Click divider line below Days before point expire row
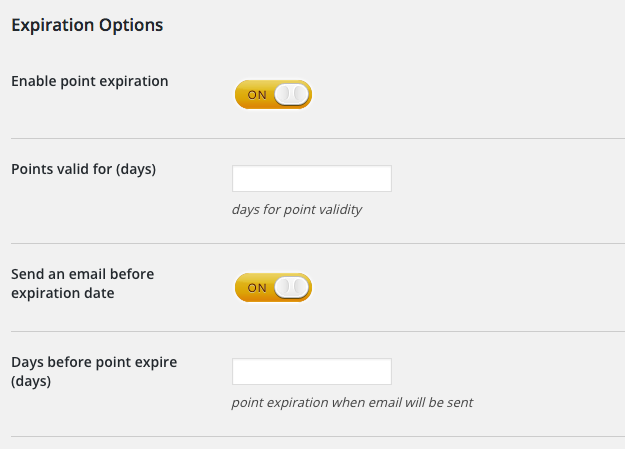This screenshot has width=625, height=449. tap(317, 436)
